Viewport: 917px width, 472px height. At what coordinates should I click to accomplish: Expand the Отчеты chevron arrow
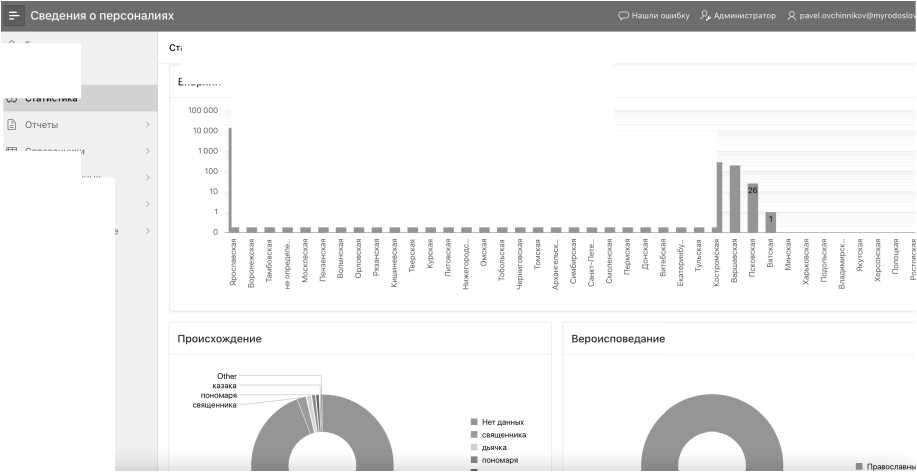pyautogui.click(x=147, y=125)
